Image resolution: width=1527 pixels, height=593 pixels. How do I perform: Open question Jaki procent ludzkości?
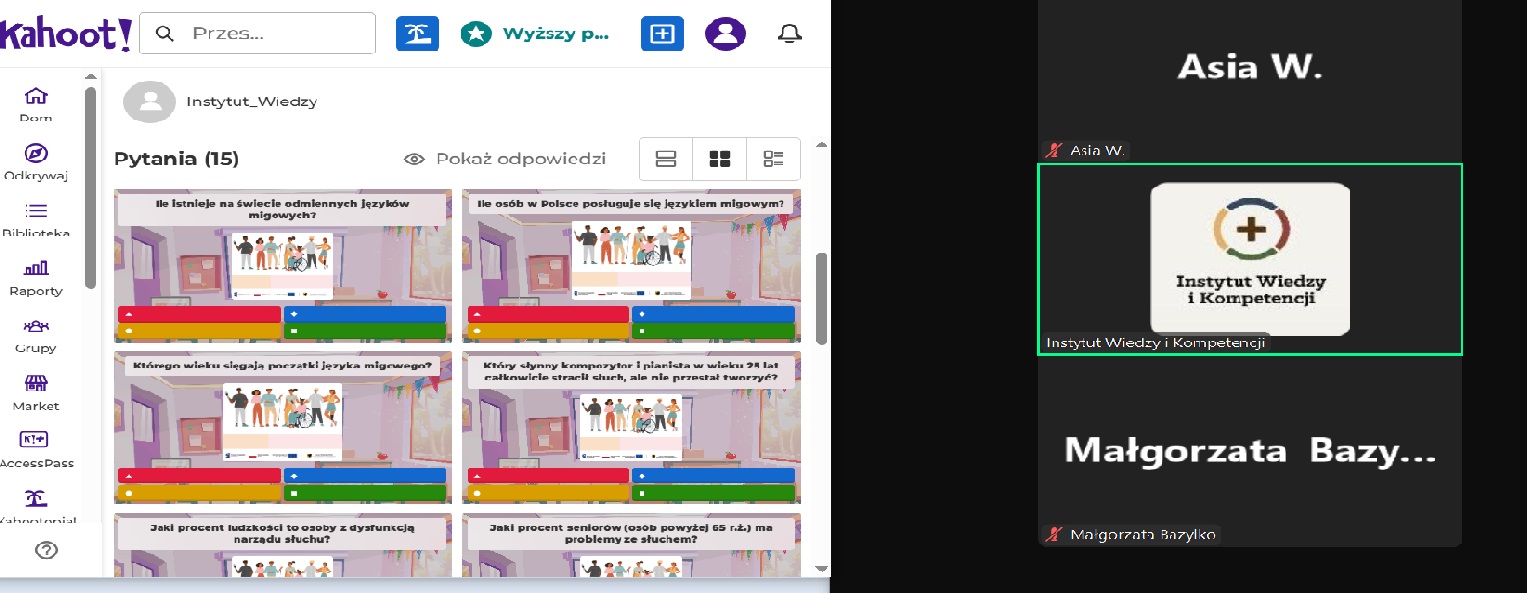pyautogui.click(x=283, y=545)
